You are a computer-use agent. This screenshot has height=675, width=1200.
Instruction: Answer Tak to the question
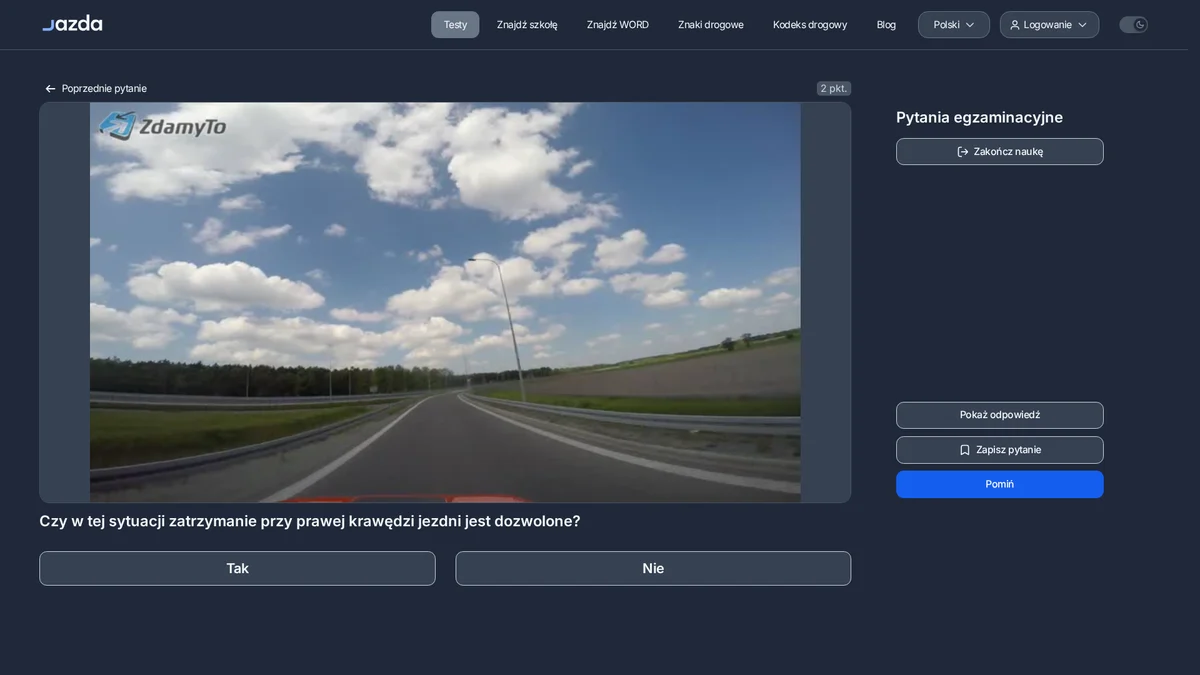pos(237,568)
